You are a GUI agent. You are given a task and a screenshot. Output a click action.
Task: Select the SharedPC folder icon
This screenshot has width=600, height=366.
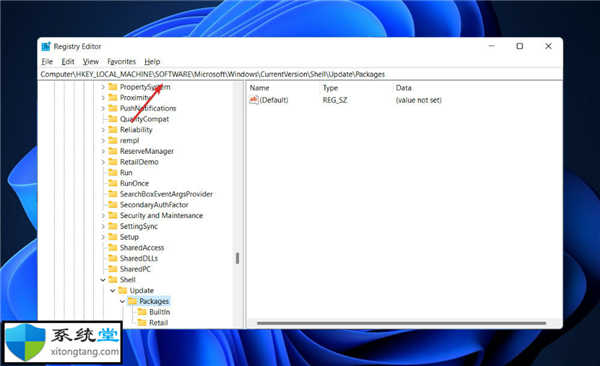[112, 269]
